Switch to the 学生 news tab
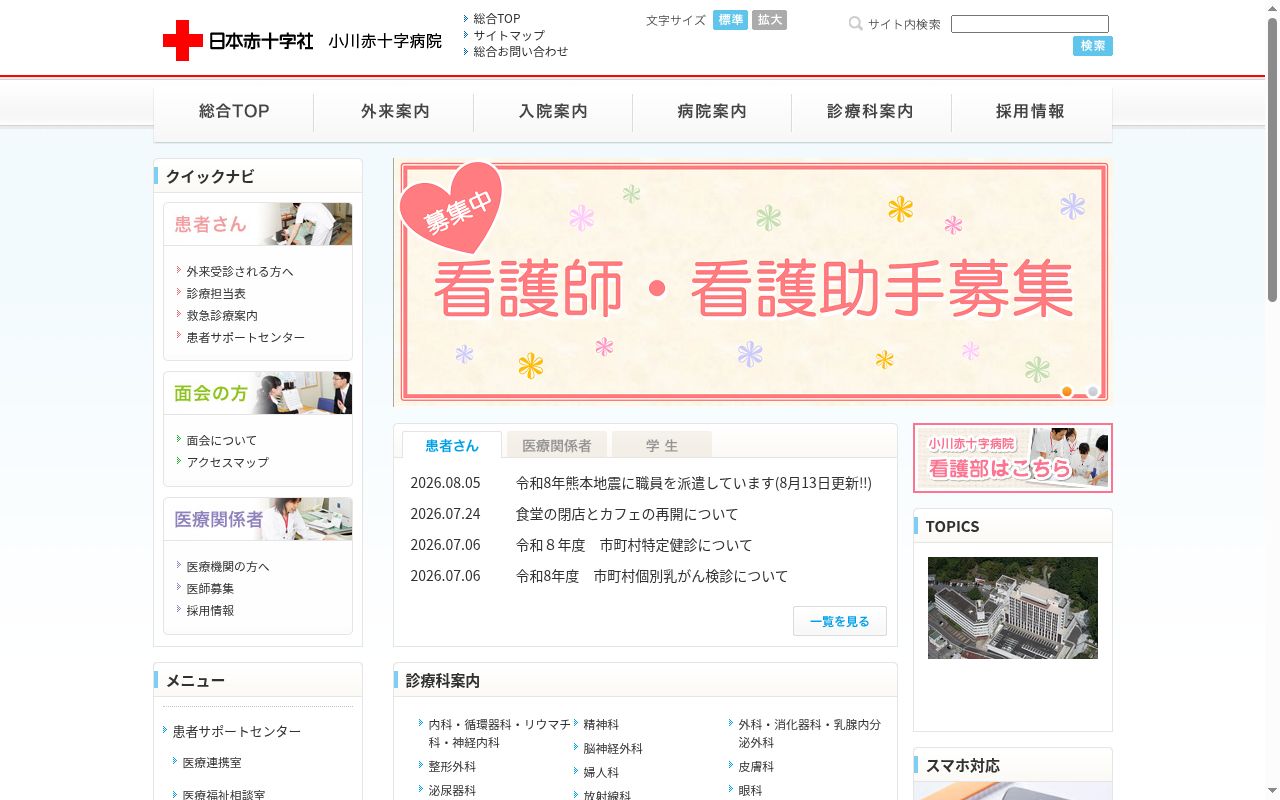 pos(662,445)
